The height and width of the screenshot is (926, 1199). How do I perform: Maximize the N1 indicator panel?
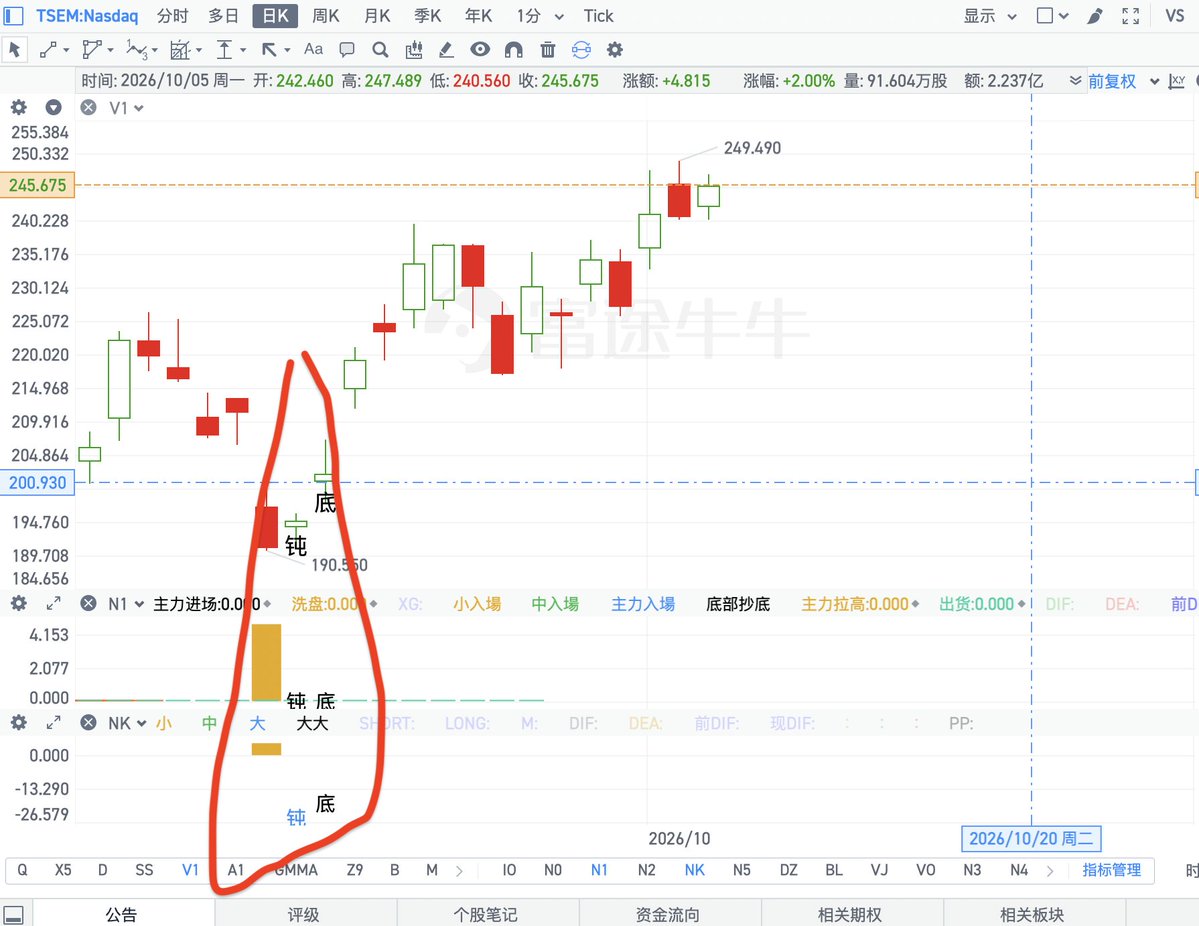[54, 604]
